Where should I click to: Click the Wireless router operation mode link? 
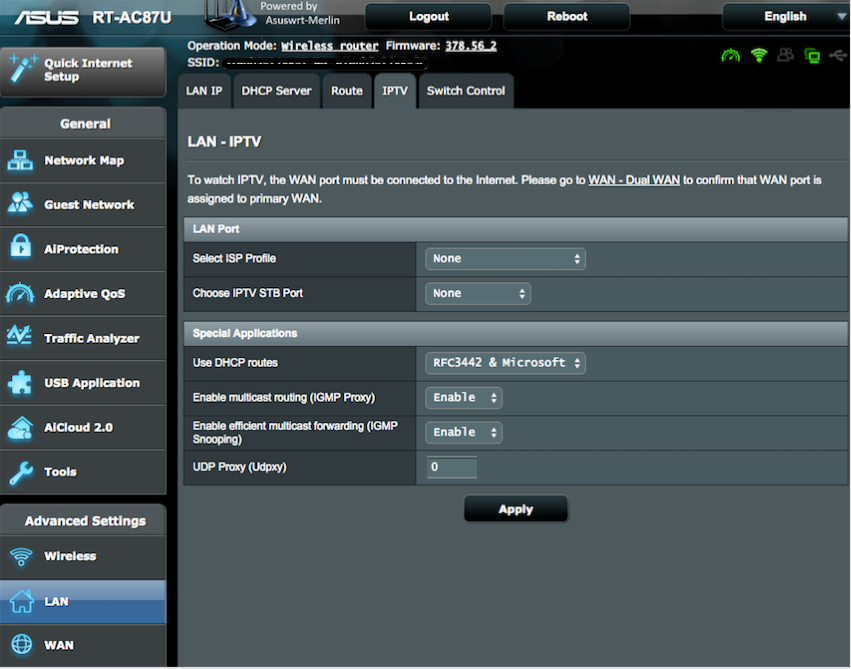coord(329,46)
